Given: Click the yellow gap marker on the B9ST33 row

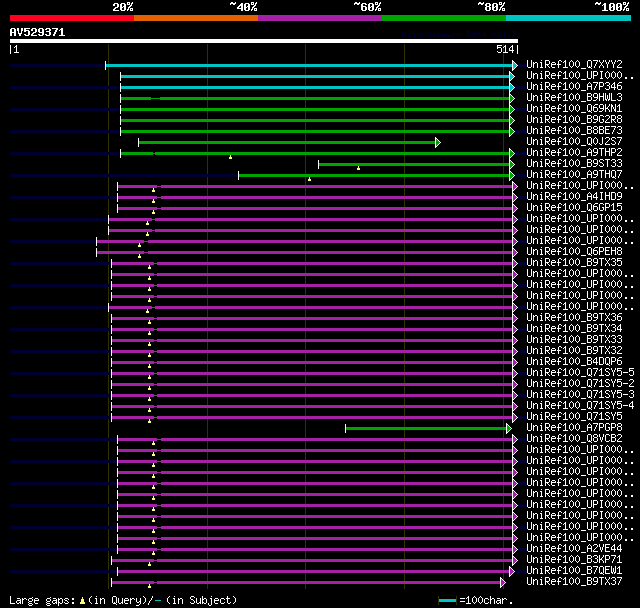Looking at the screenshot, I should (x=358, y=168).
